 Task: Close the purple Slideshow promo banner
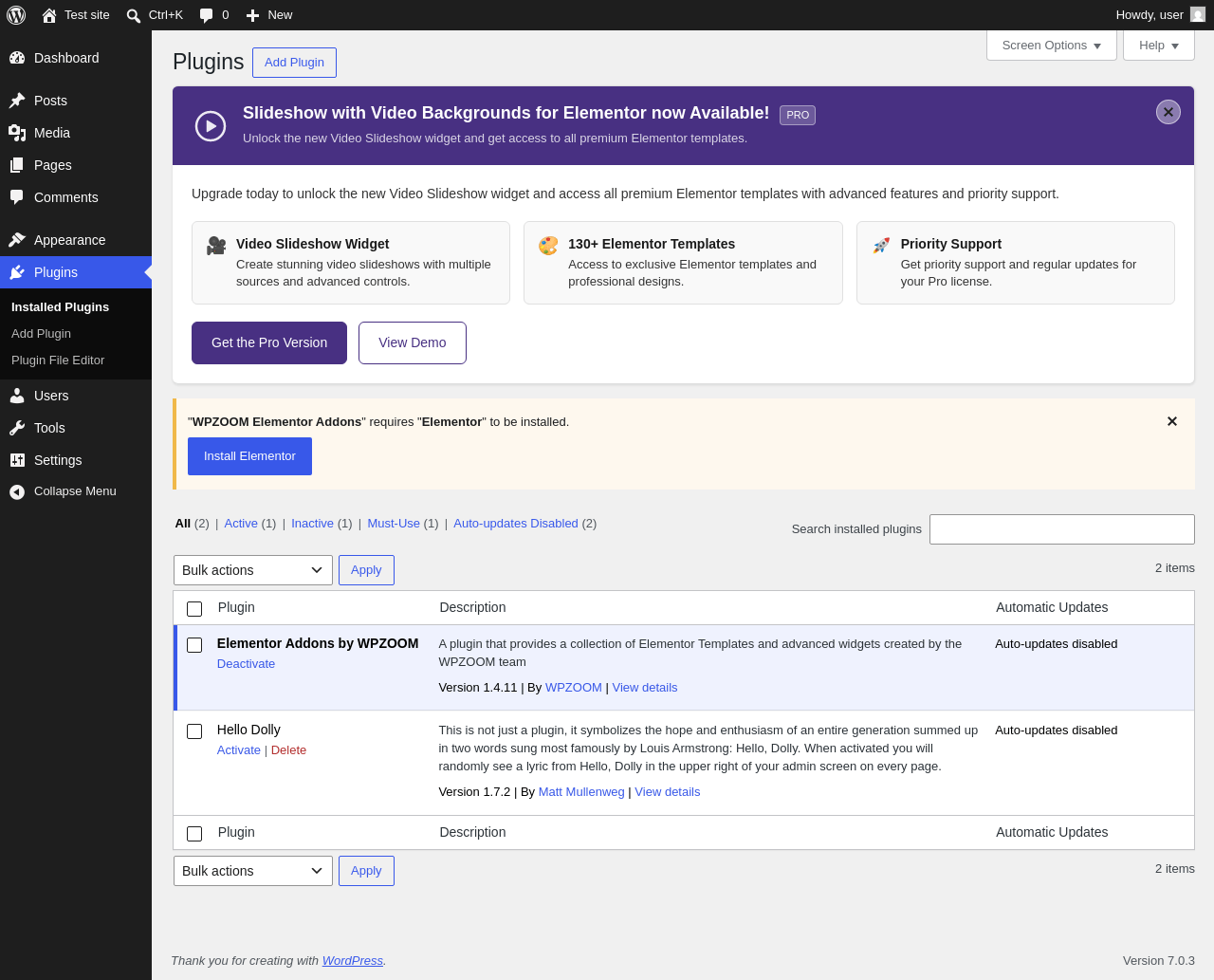[x=1168, y=112]
